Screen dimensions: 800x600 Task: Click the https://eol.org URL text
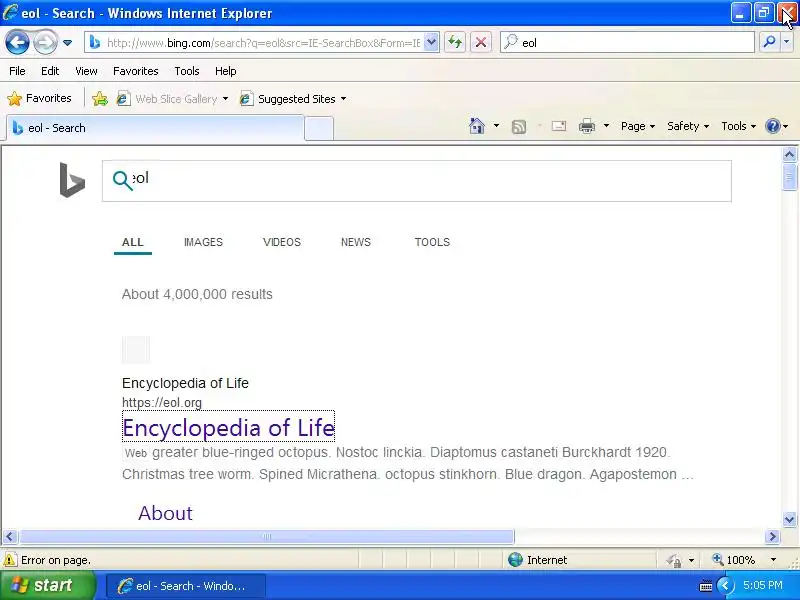[x=162, y=403]
